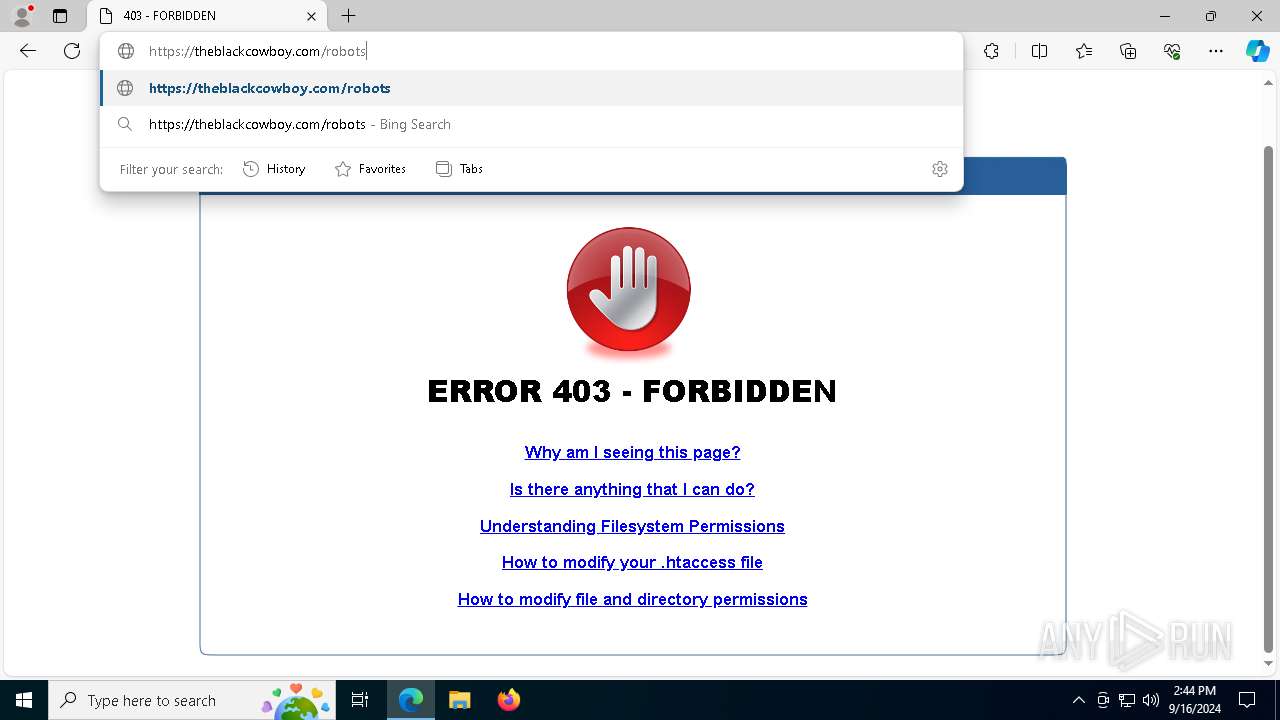Open Task View on taskbar
This screenshot has width=1280, height=720.
pyautogui.click(x=360, y=700)
